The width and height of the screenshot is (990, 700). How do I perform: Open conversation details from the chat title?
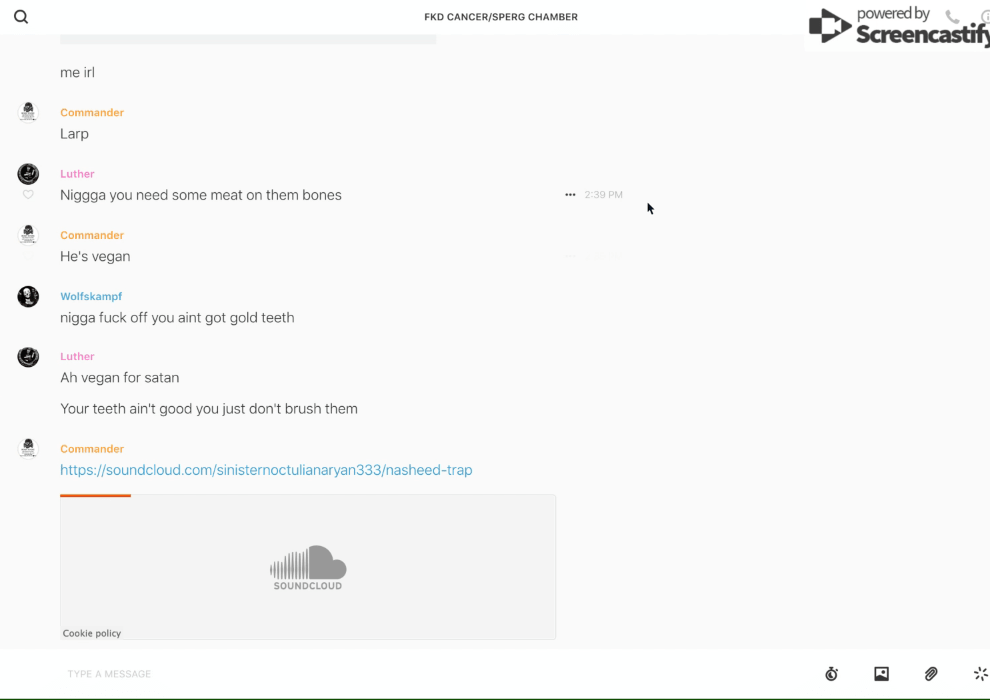(500, 17)
